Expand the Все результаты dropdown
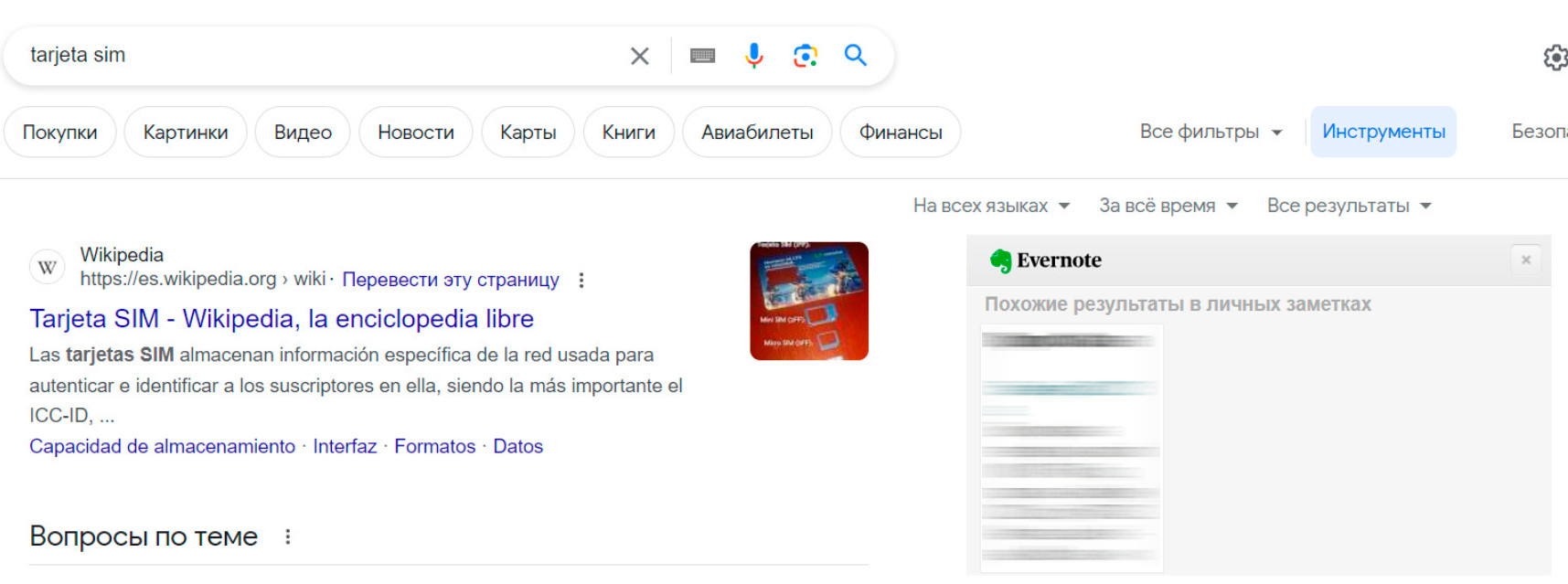Screen dimensions: 1568x584 click(x=1348, y=206)
